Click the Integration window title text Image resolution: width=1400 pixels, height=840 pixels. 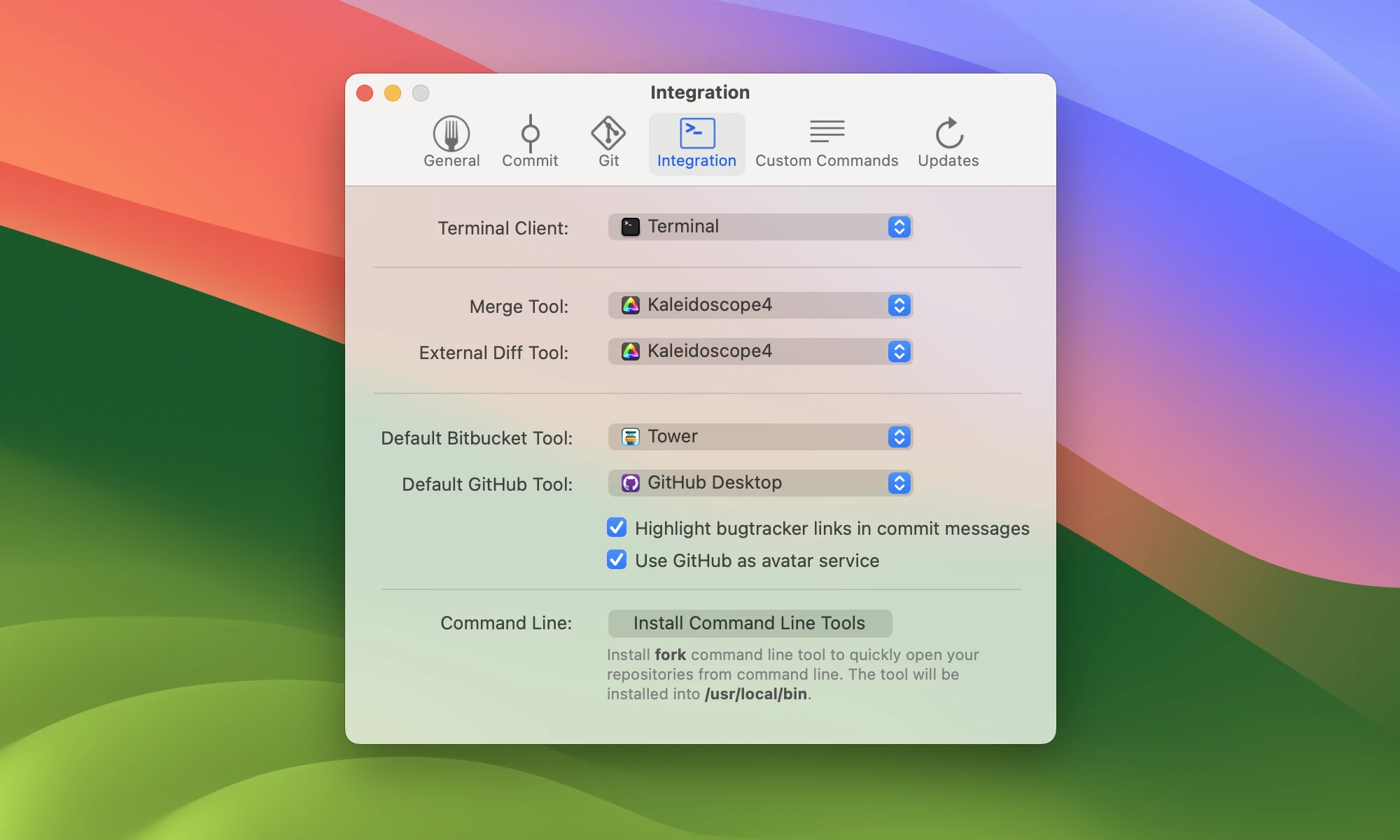click(x=700, y=92)
